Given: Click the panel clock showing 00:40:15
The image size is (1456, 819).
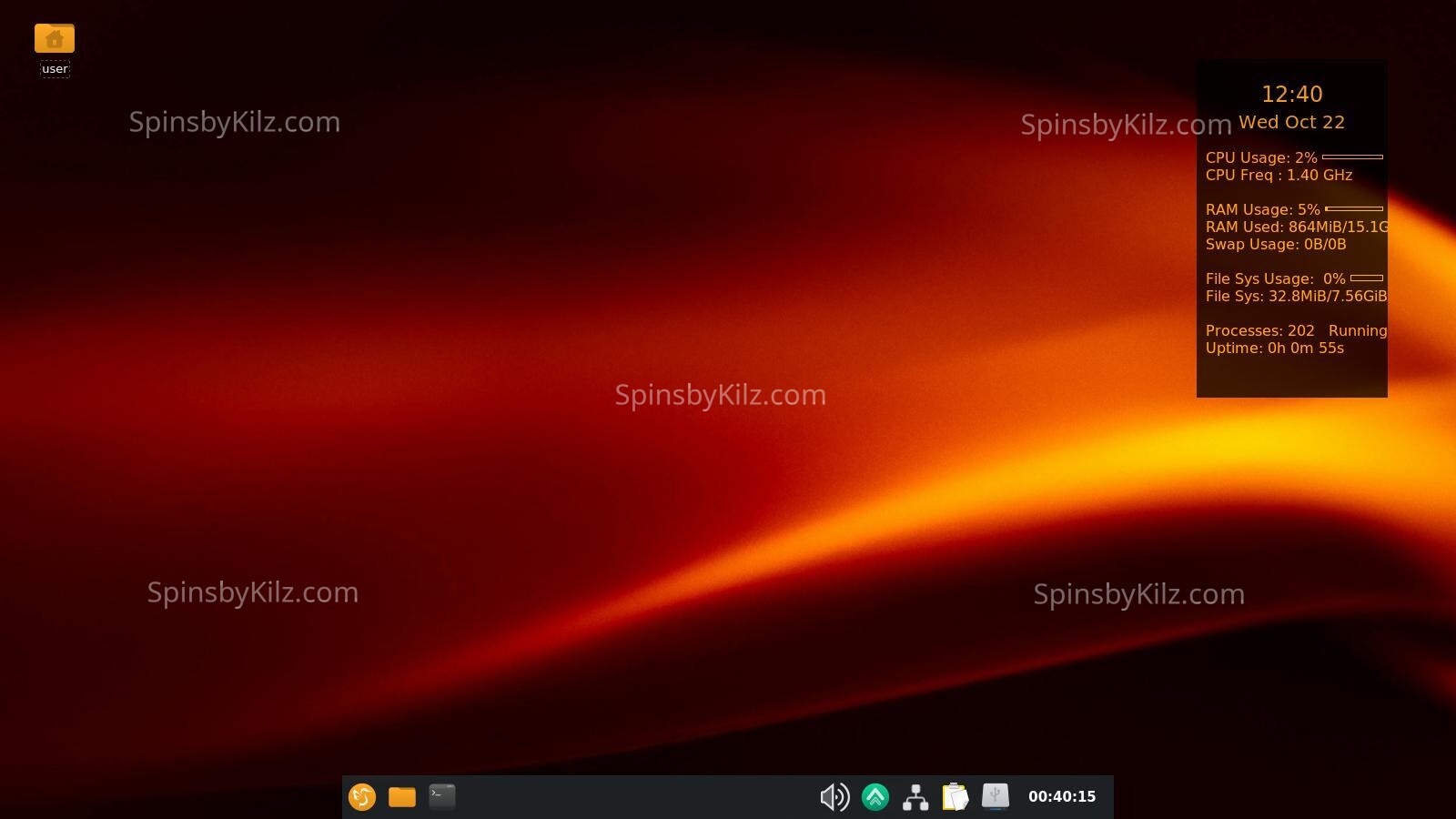Looking at the screenshot, I should pyautogui.click(x=1062, y=797).
